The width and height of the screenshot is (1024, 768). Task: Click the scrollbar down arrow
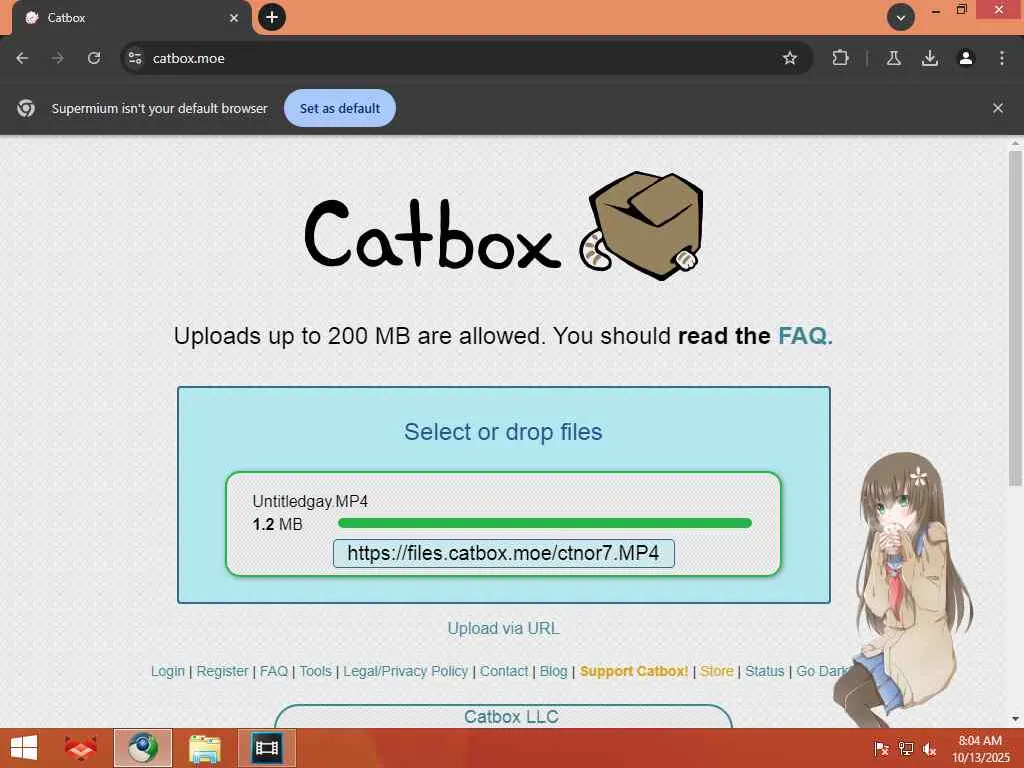click(x=1015, y=719)
